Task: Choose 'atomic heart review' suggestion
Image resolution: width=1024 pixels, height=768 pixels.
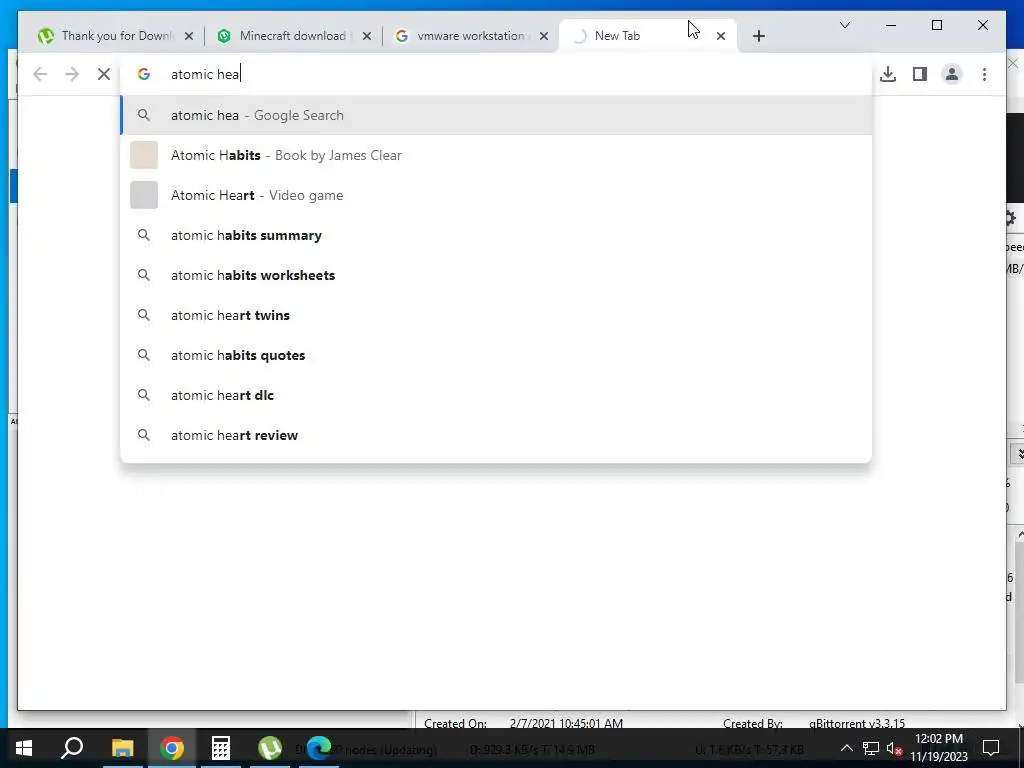Action: pos(496,435)
